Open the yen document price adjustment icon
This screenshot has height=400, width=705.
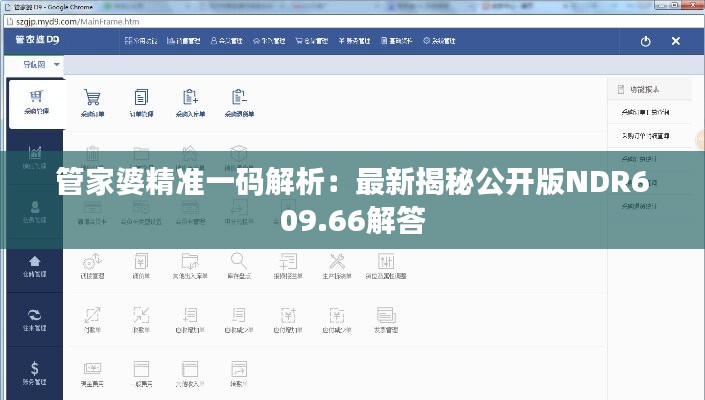tap(141, 261)
